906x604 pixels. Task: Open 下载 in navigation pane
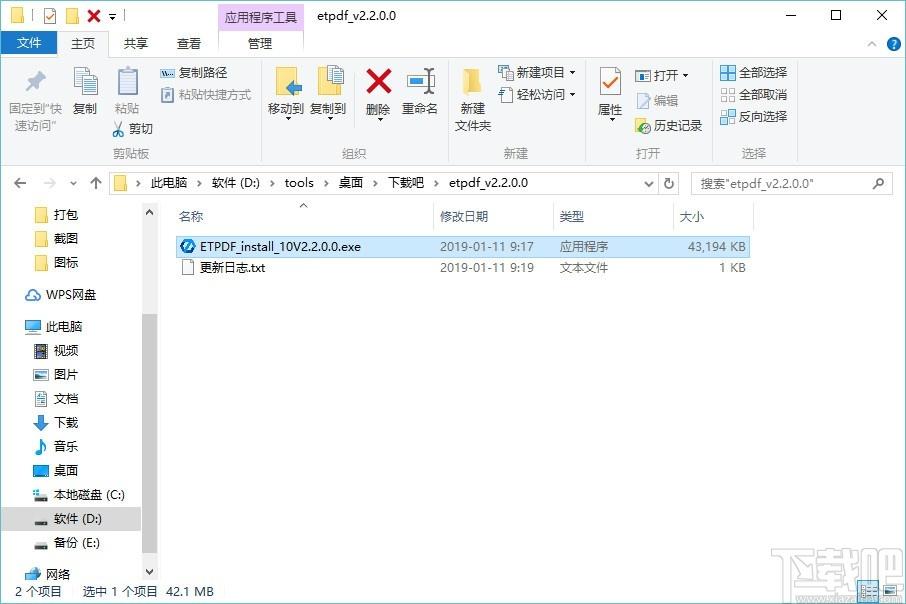(56, 423)
